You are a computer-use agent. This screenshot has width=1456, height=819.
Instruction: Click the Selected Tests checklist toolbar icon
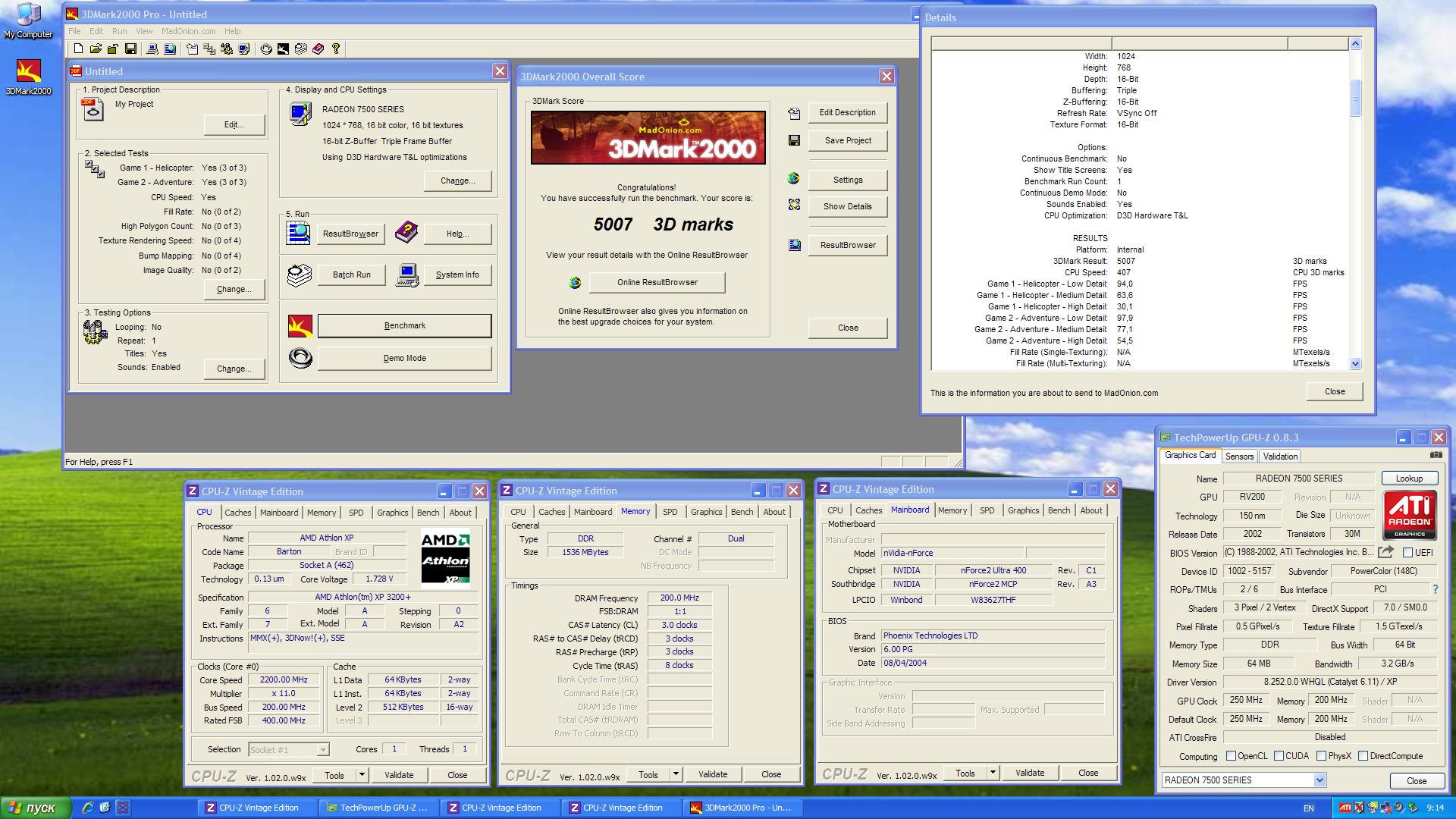tap(209, 49)
